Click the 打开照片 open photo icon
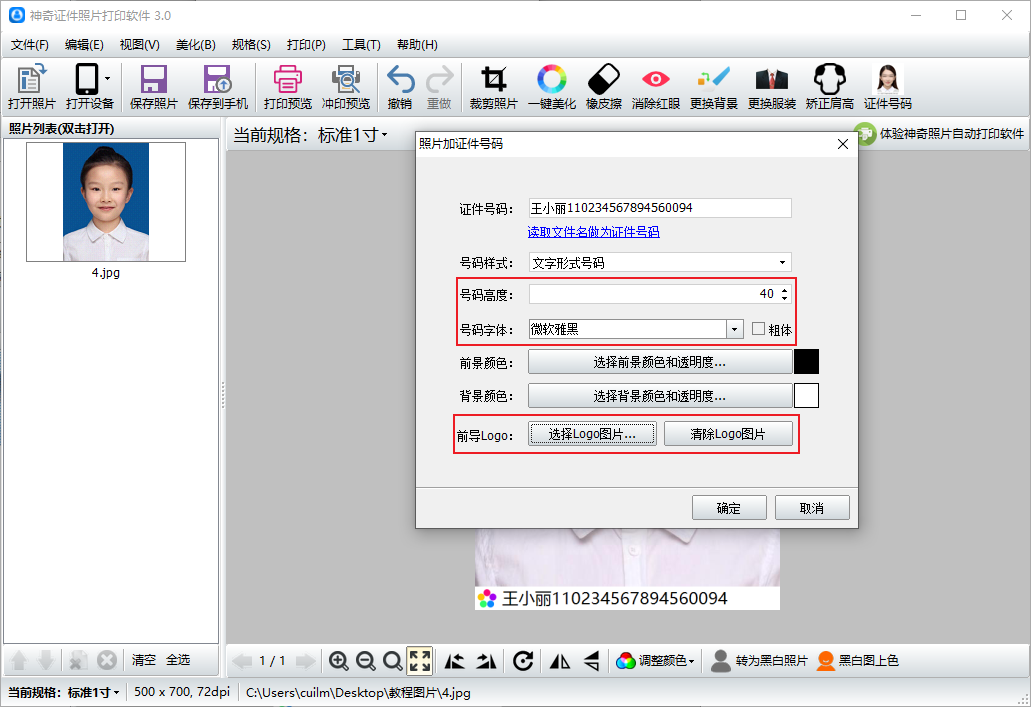 click(x=31, y=86)
